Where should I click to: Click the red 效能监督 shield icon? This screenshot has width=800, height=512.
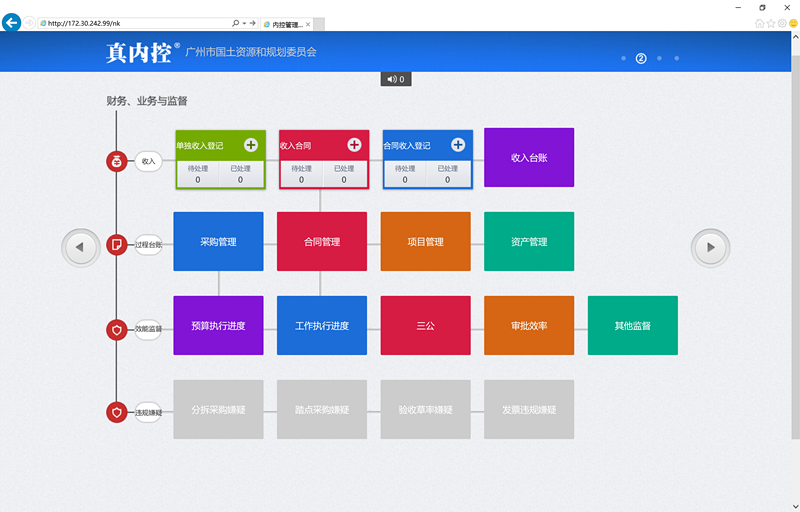[117, 328]
